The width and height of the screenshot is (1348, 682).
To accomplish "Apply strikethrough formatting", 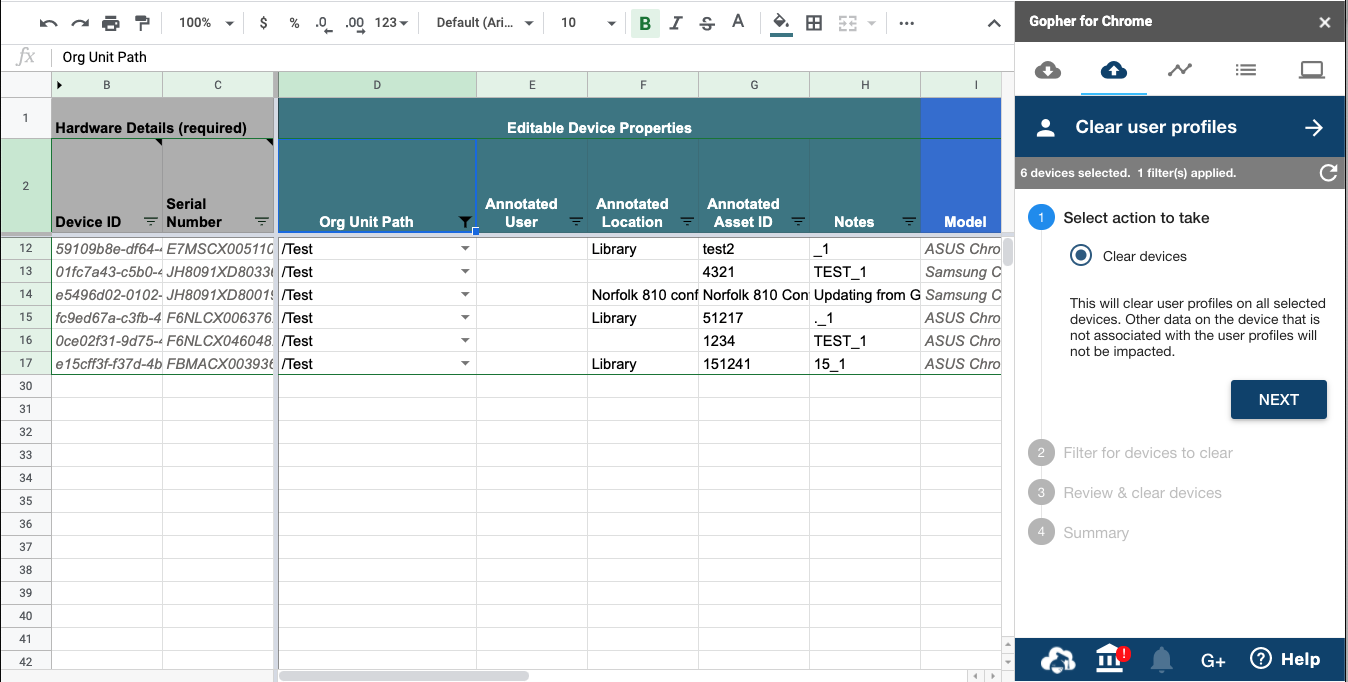I will (x=707, y=23).
